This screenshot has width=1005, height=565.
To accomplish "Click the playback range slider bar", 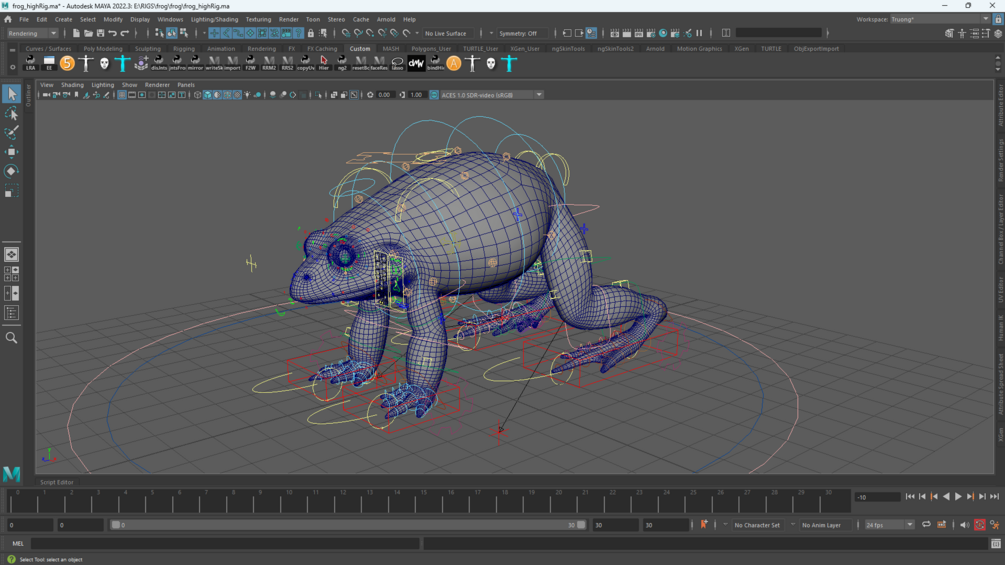I will click(x=345, y=525).
